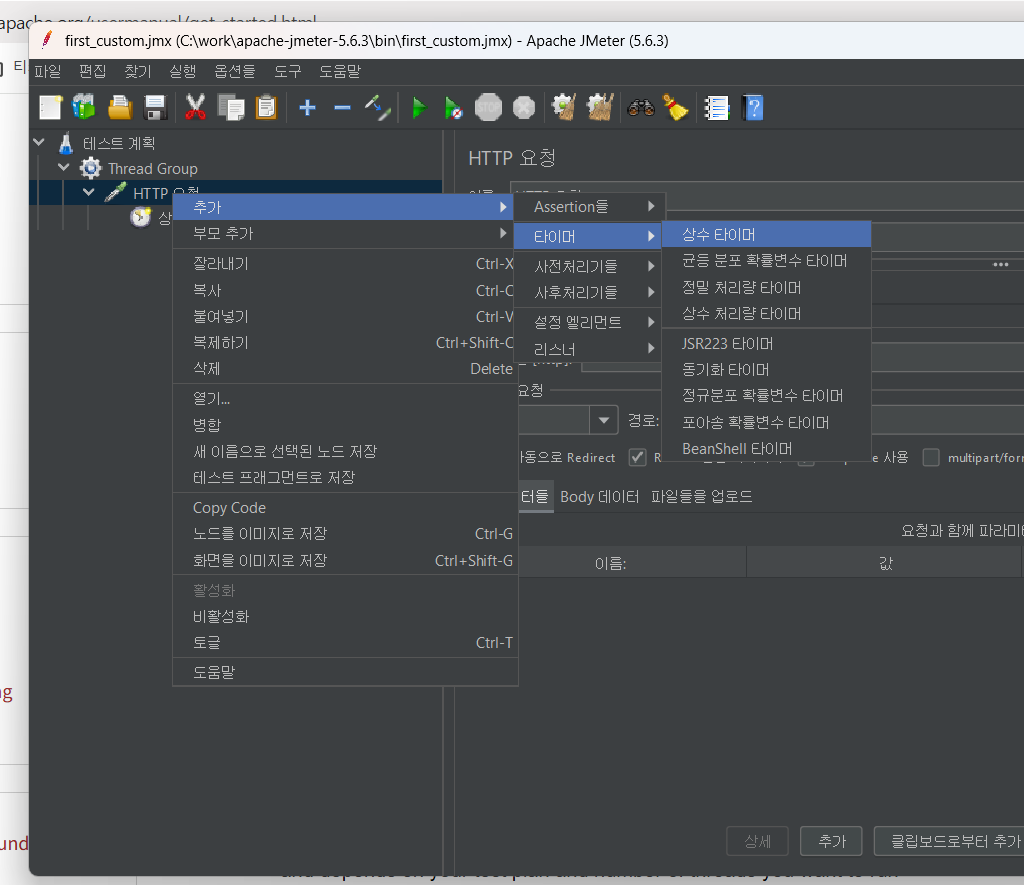Screen dimensions: 1024x885
Task: Open the Templates toolbar icon
Action: [84, 107]
